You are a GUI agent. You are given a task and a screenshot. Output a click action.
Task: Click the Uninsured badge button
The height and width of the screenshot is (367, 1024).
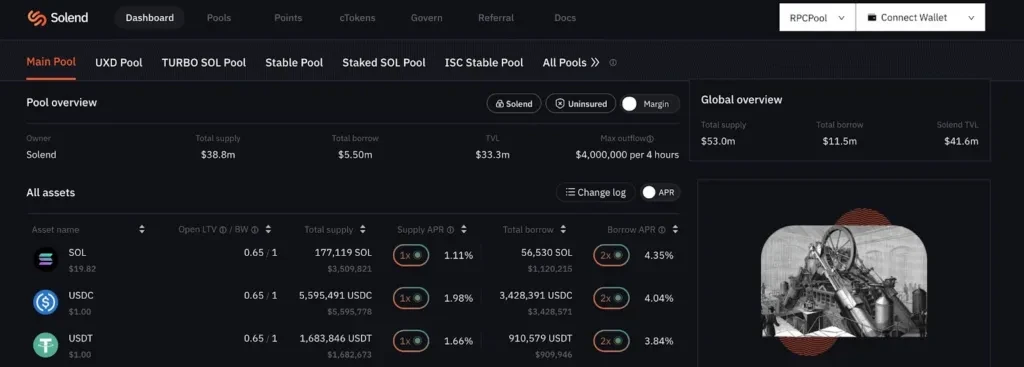581,104
